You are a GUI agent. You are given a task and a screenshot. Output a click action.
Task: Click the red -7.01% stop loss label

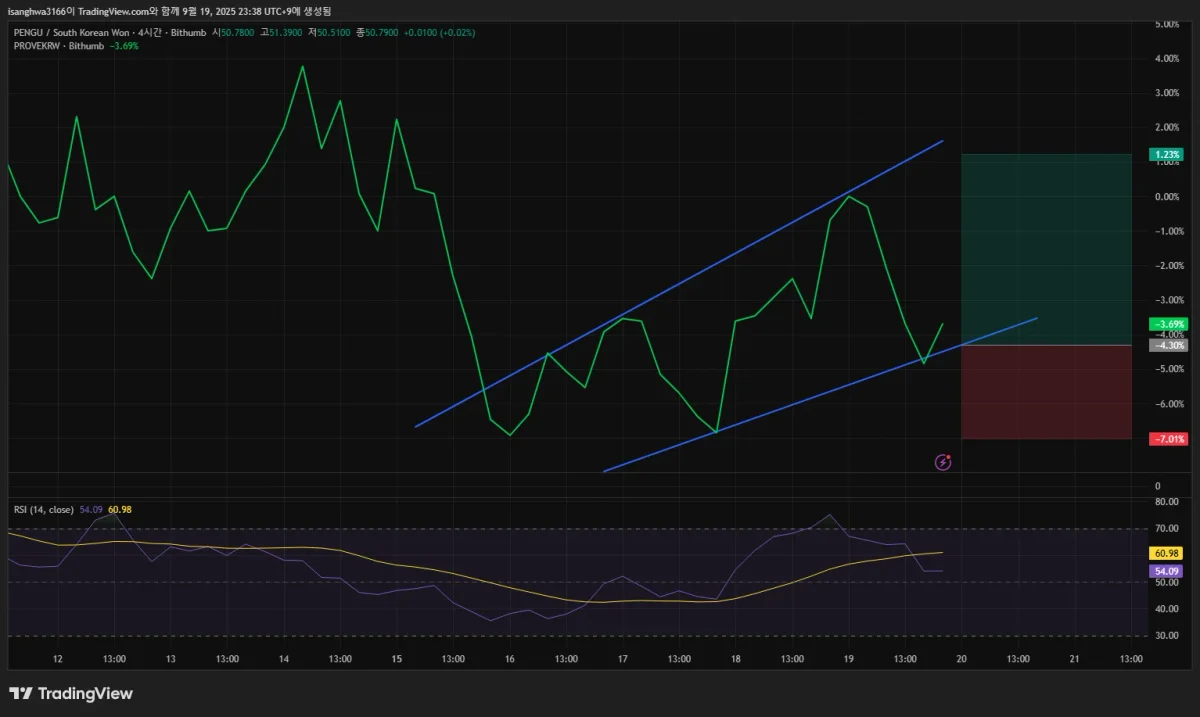tap(1167, 439)
